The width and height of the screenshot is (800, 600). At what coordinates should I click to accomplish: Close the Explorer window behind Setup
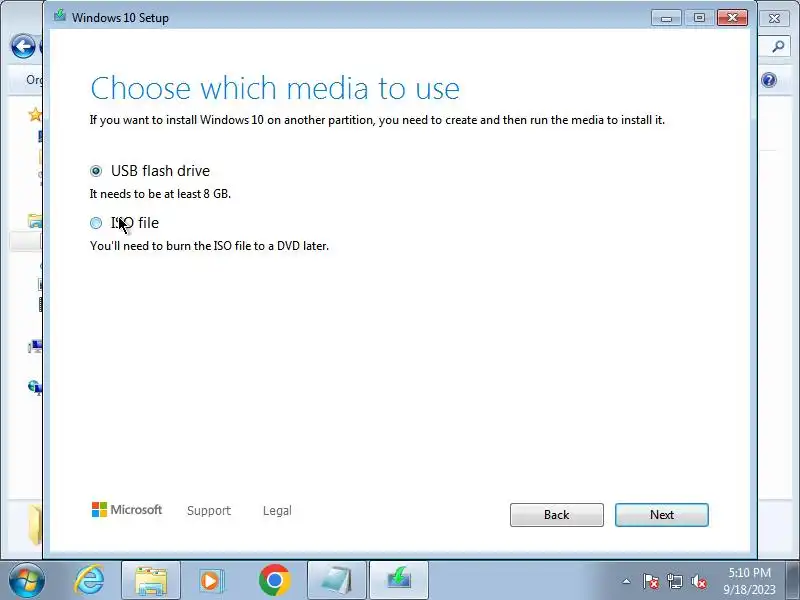pos(774,18)
